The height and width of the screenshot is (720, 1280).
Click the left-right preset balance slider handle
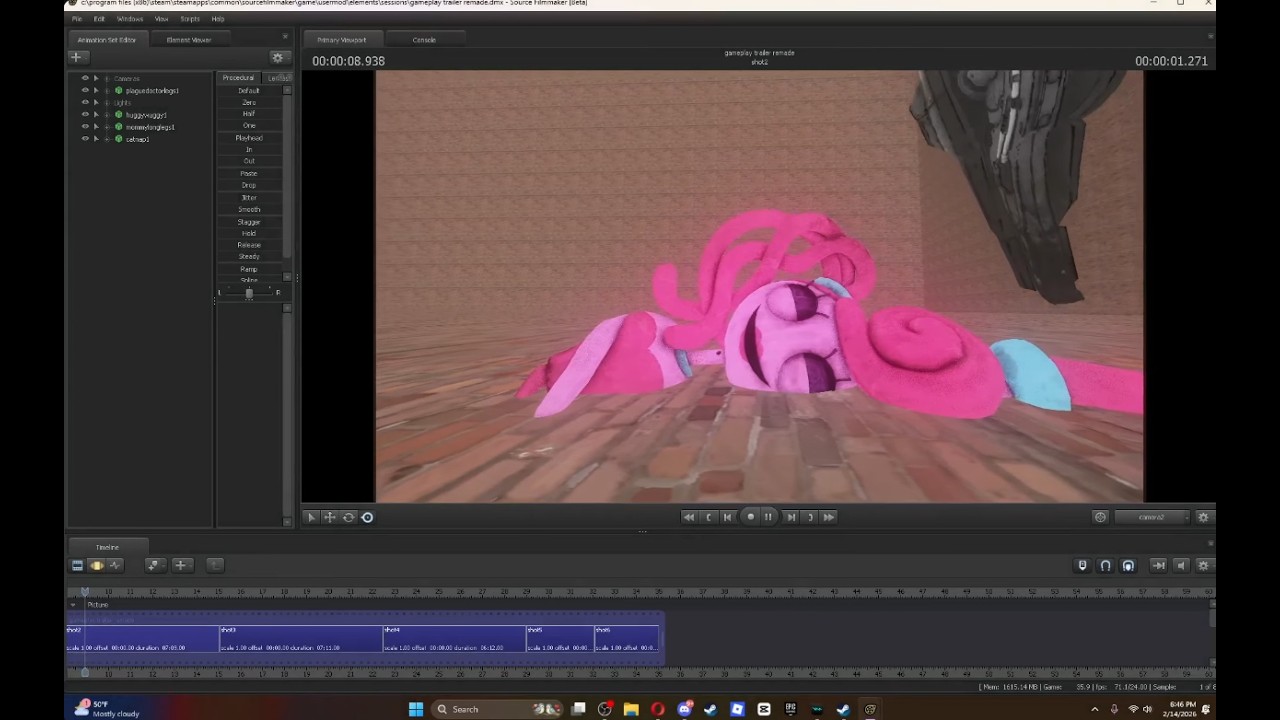(249, 293)
